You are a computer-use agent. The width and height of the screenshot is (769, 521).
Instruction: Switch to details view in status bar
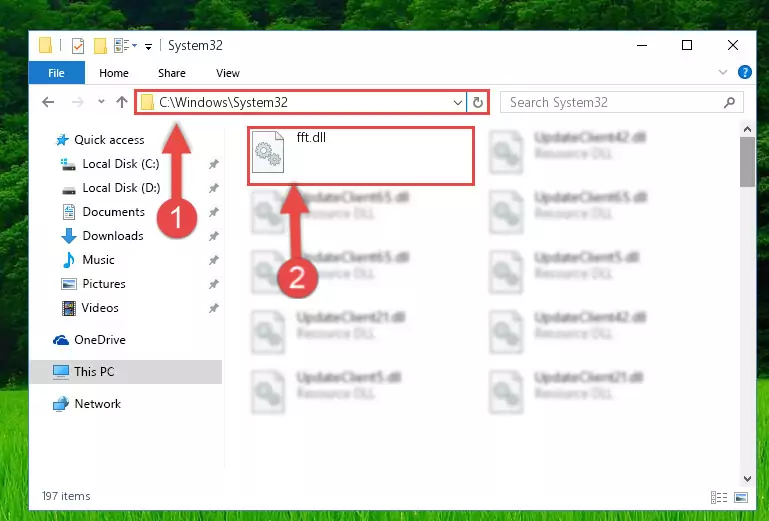[x=719, y=497]
